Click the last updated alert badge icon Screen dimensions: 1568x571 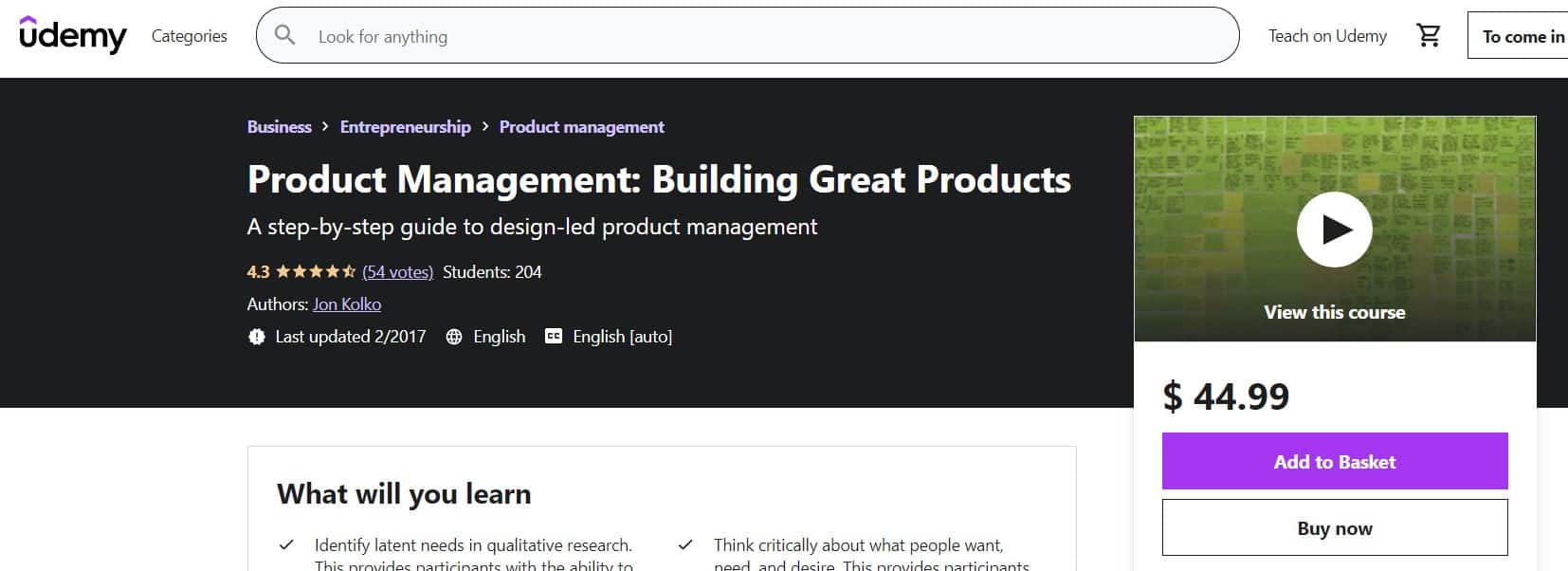point(257,337)
